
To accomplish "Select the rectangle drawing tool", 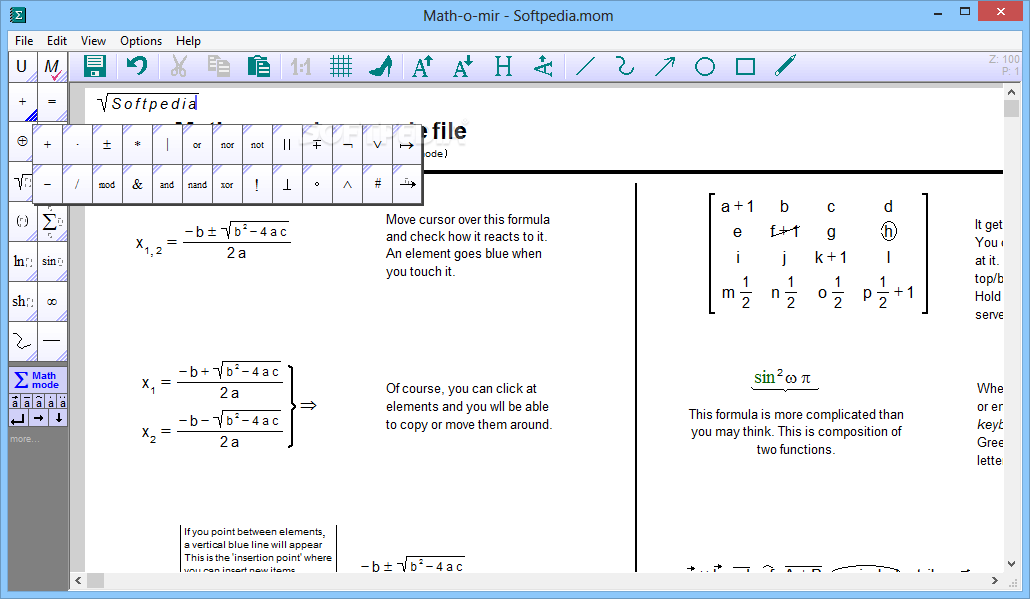I will [745, 66].
